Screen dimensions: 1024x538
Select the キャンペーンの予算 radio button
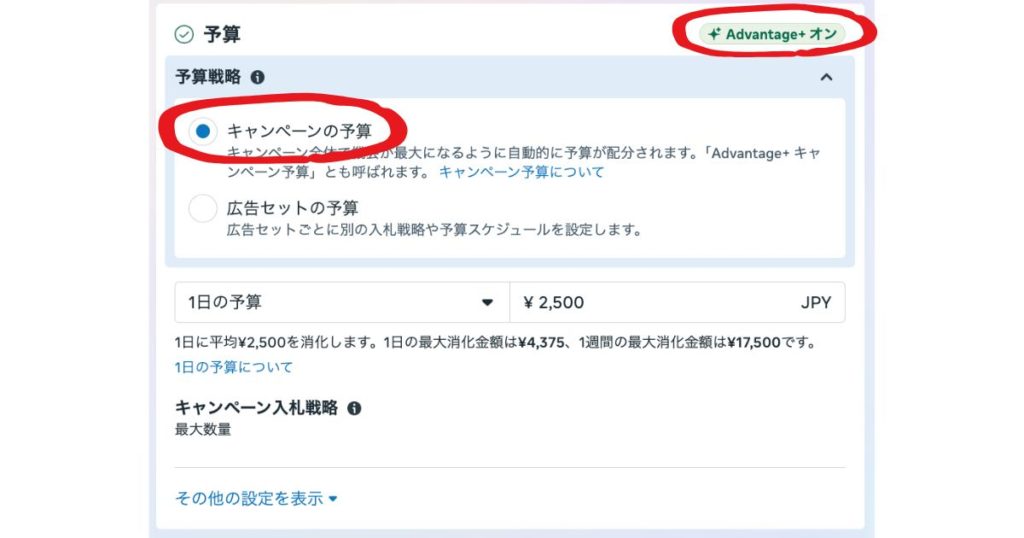point(203,131)
